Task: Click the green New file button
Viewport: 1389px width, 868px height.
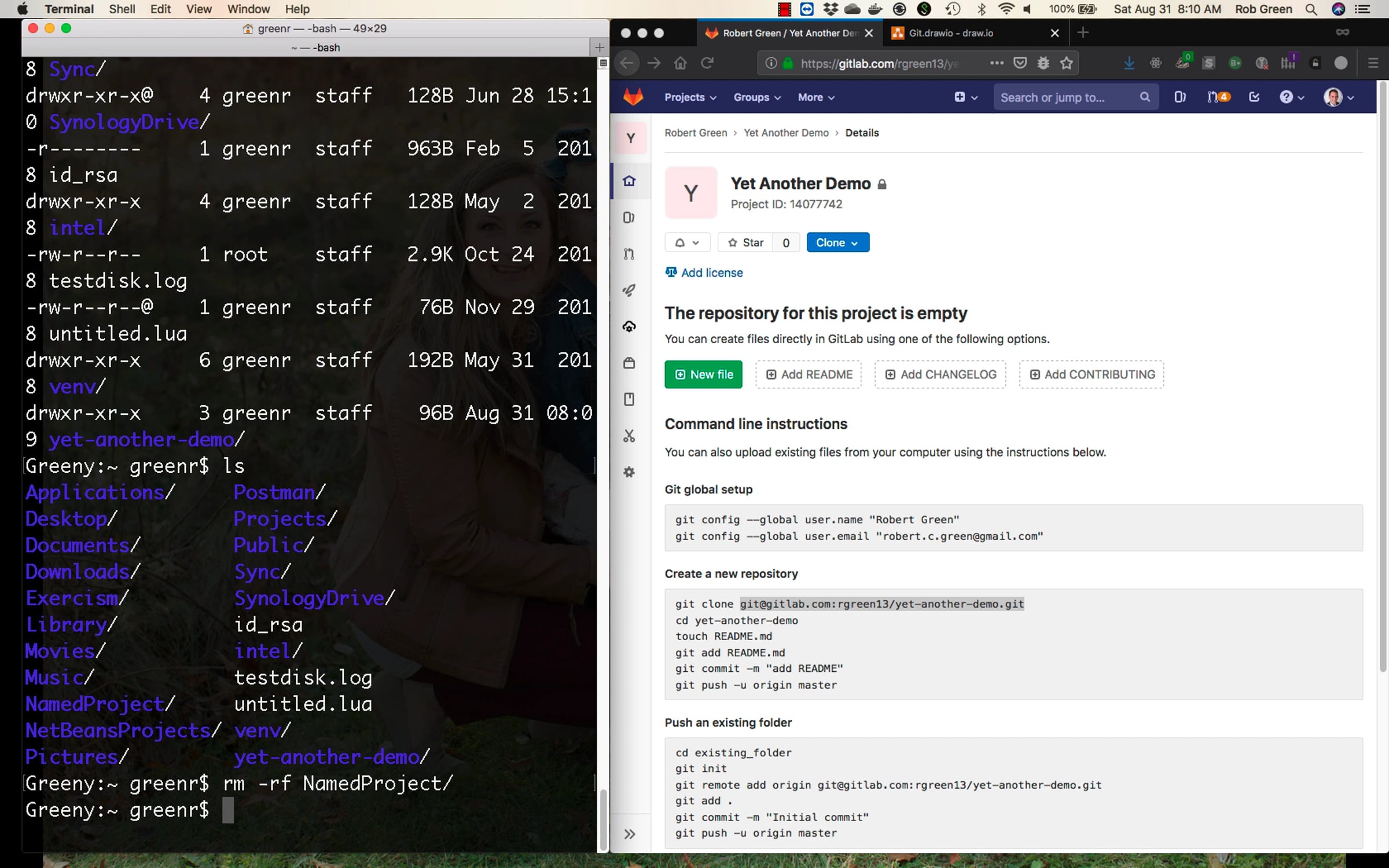Action: point(703,374)
